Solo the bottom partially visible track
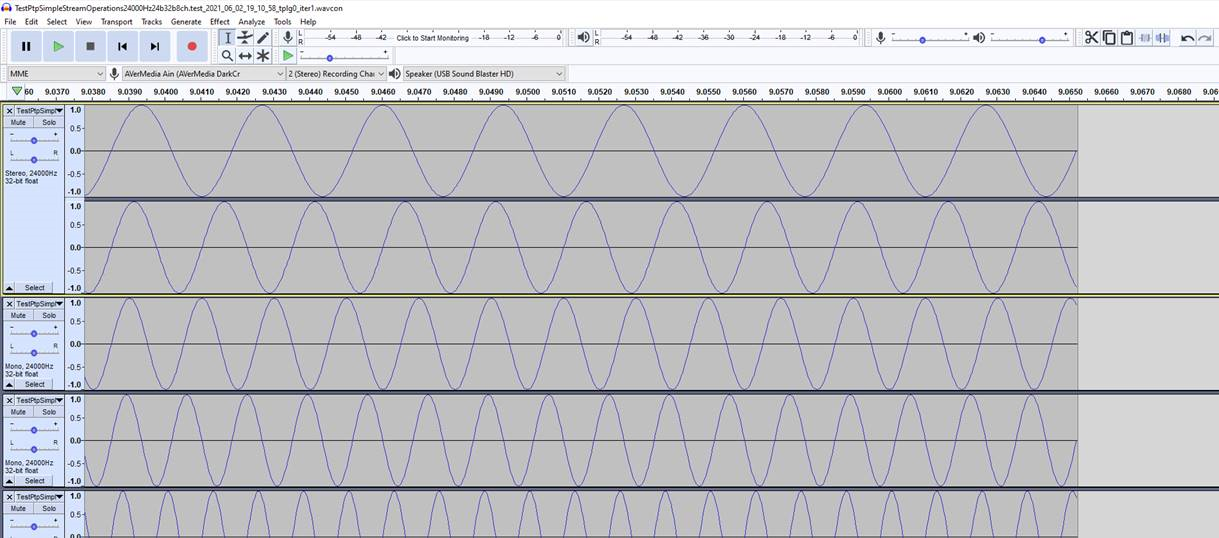The height and width of the screenshot is (538, 1219). (x=49, y=508)
